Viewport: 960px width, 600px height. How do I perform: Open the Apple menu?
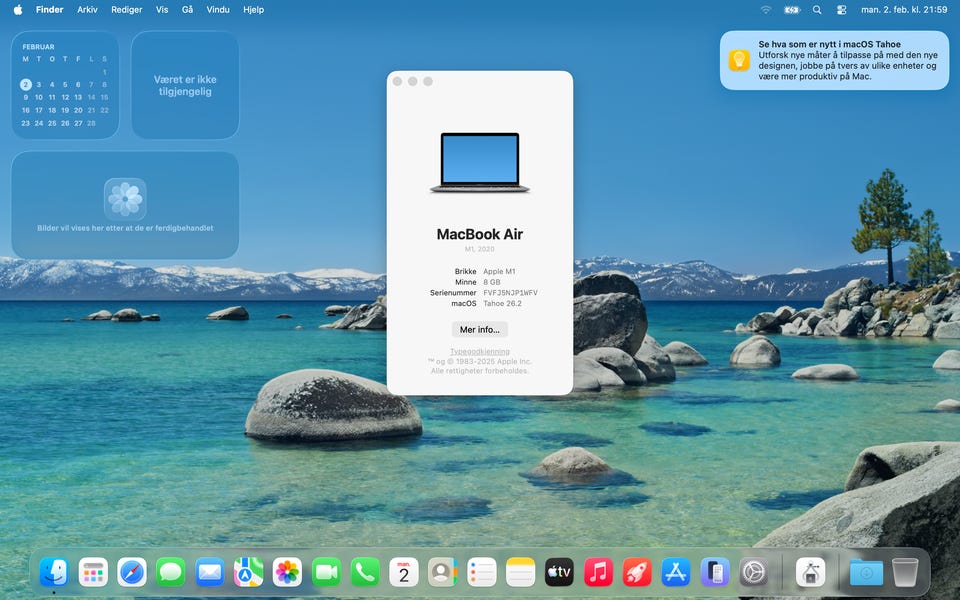17,9
